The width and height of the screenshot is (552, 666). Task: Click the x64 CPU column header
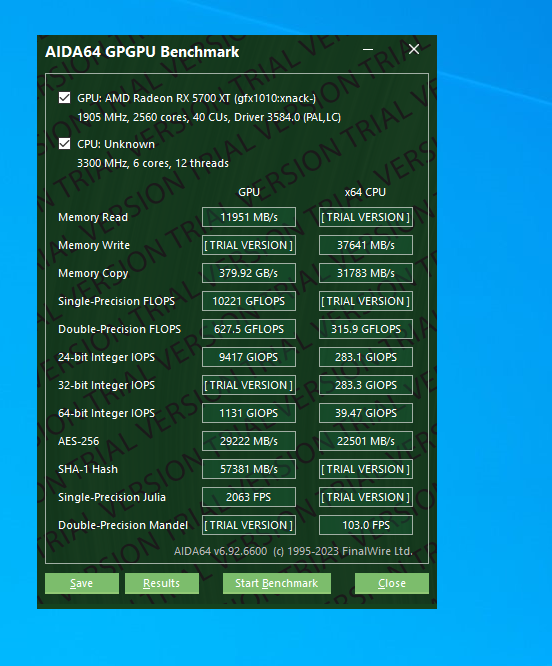(365, 192)
